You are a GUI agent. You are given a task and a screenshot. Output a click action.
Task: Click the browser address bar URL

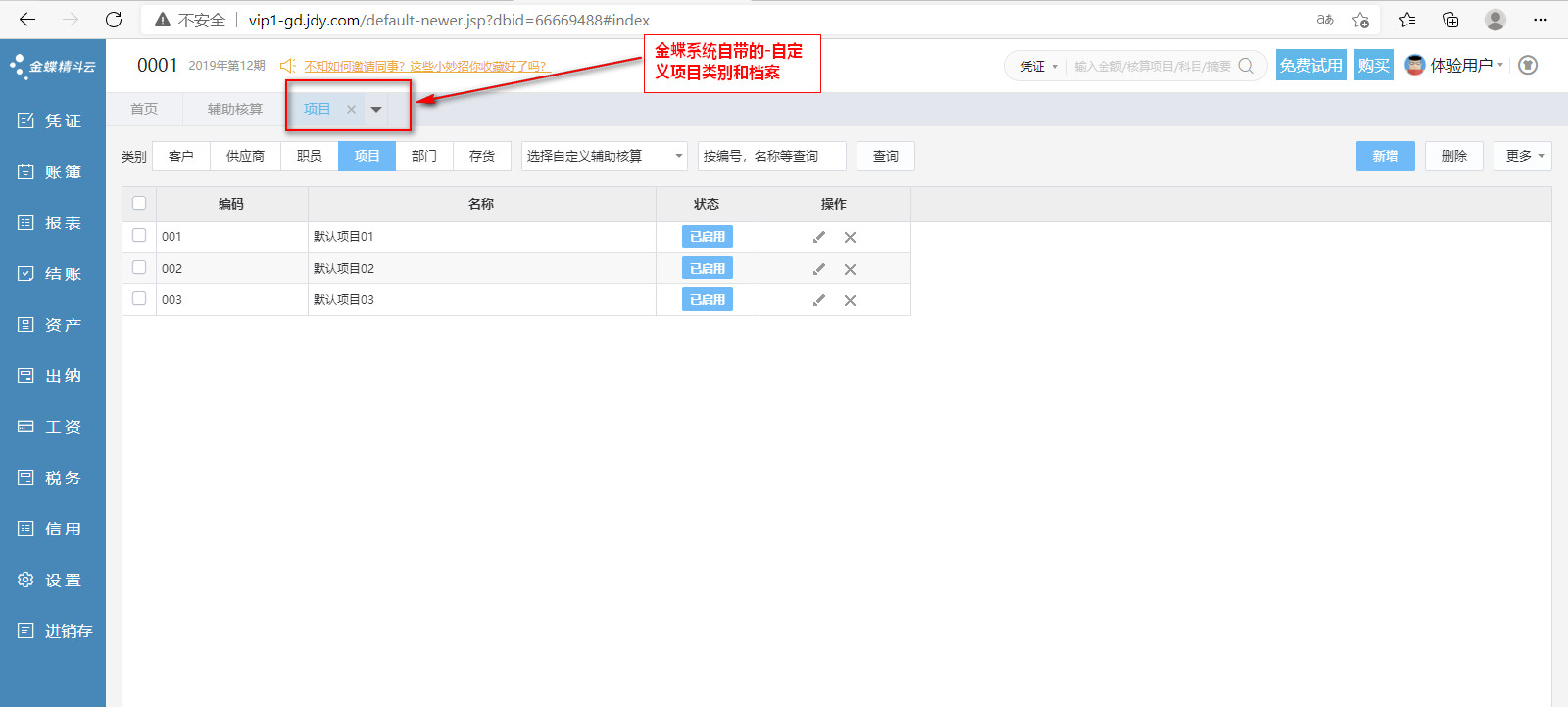pyautogui.click(x=449, y=20)
